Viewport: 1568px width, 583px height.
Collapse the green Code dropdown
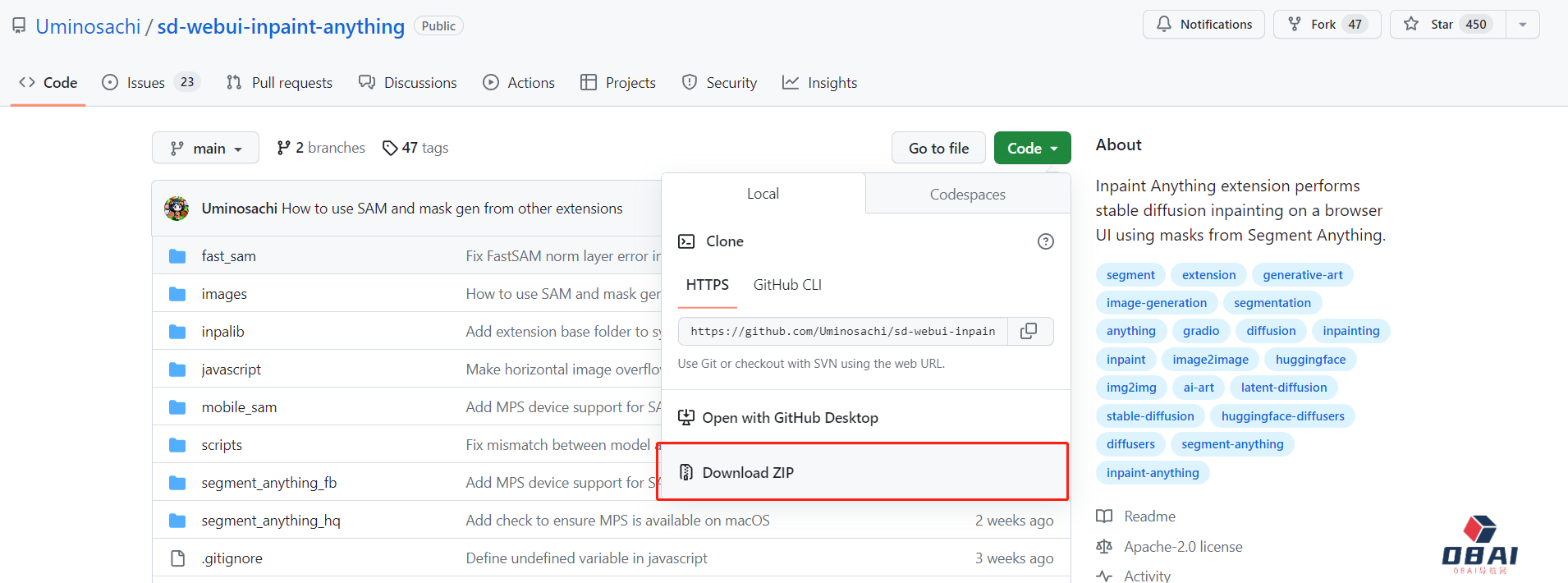point(1032,148)
